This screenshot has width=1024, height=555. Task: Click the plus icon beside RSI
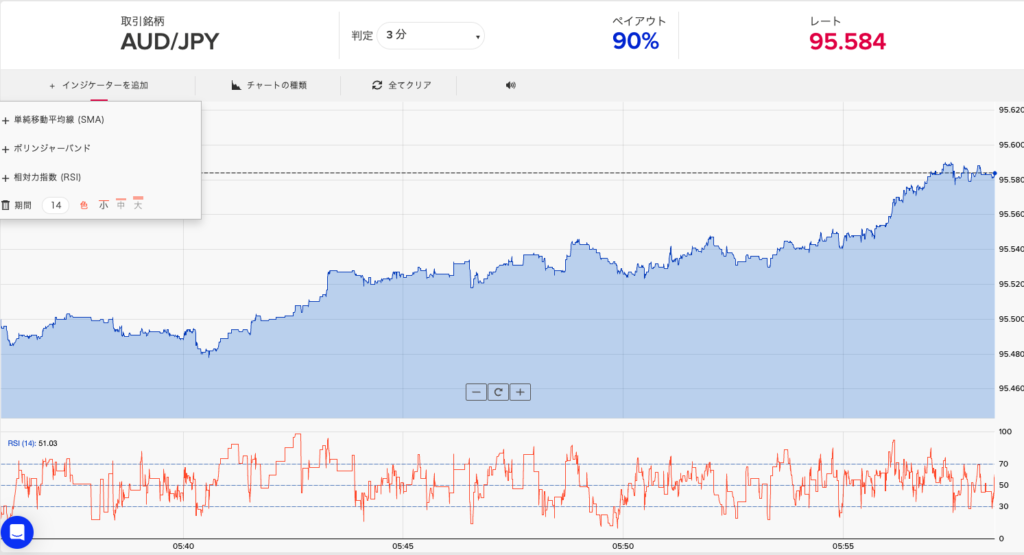[x=5, y=178]
